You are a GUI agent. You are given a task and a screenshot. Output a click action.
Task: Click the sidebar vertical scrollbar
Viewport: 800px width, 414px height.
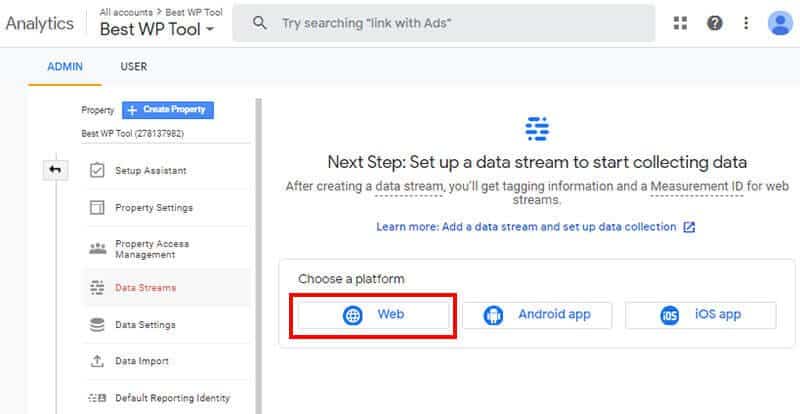(x=259, y=255)
